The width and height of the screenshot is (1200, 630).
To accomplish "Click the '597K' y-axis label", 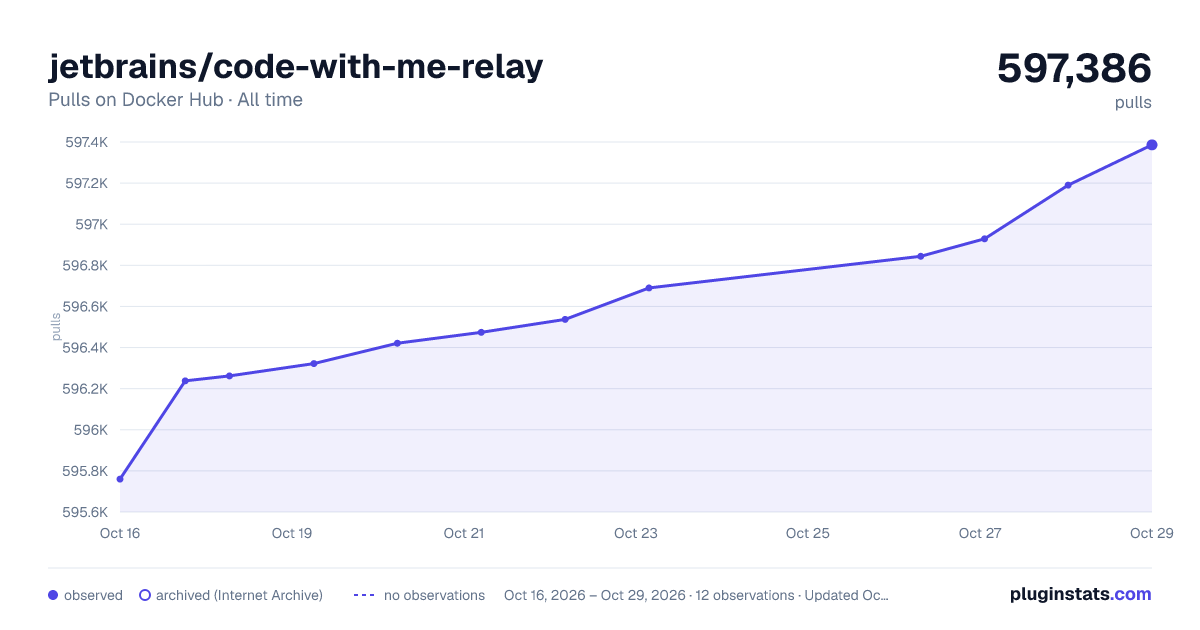I will click(92, 224).
